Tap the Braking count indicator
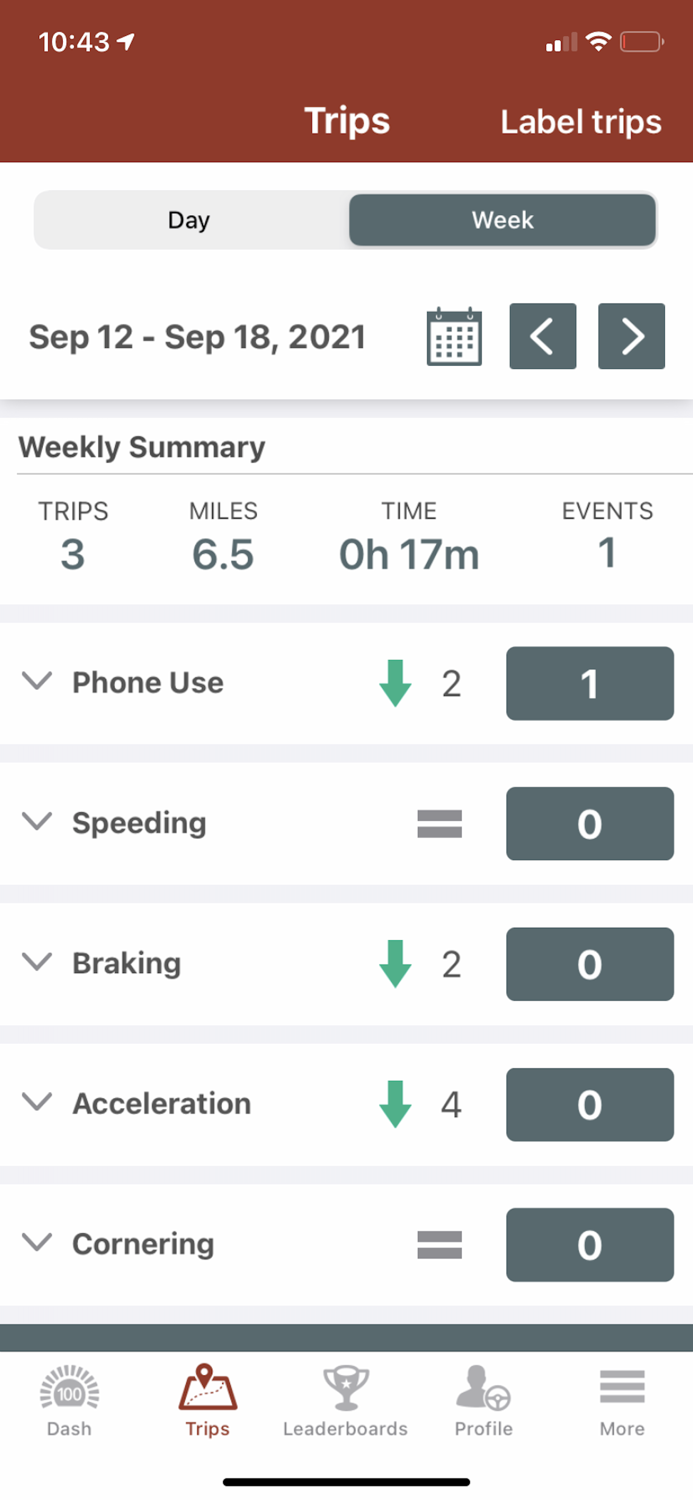693x1500 pixels. (589, 964)
